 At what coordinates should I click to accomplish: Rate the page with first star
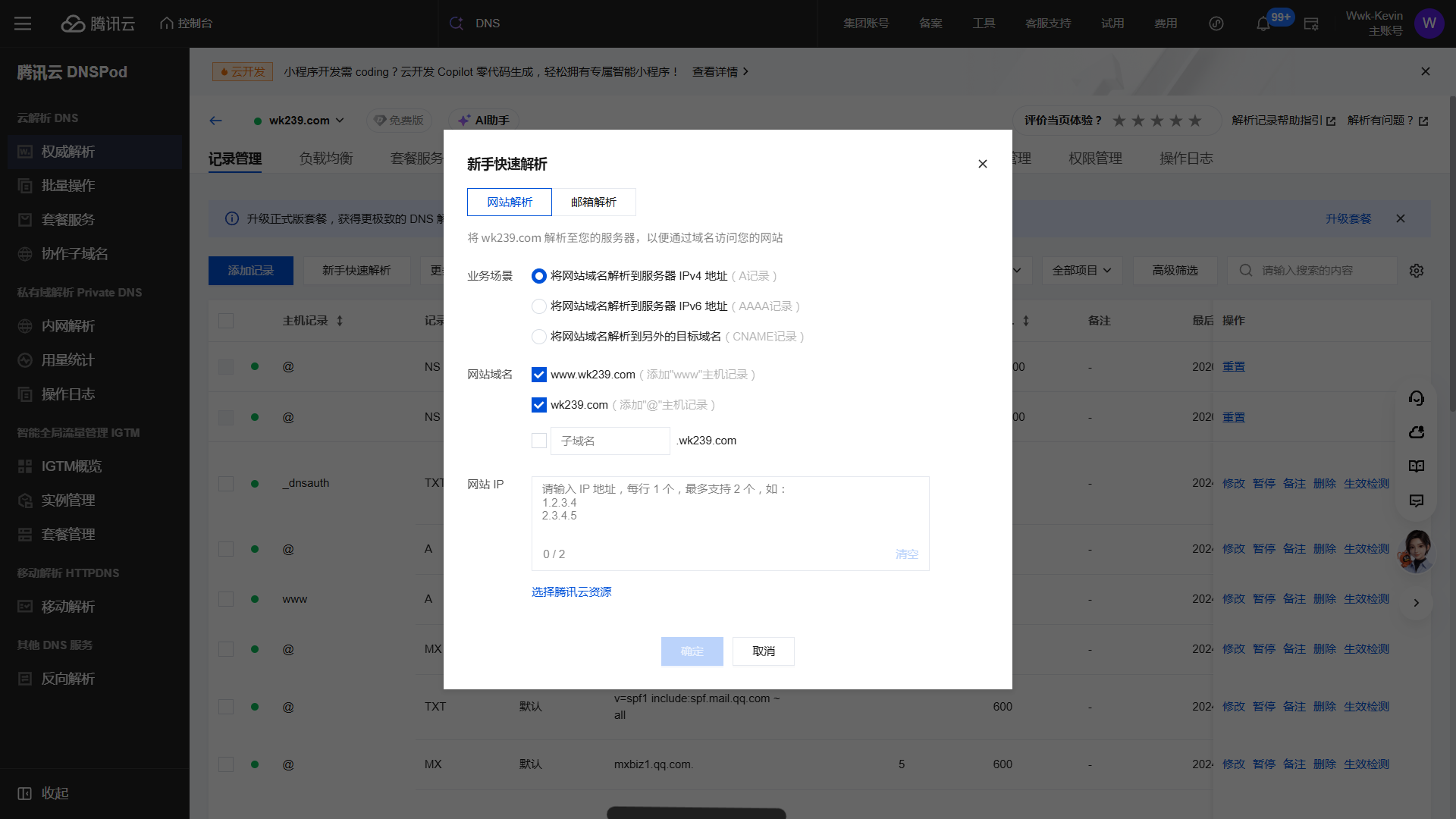click(1119, 121)
